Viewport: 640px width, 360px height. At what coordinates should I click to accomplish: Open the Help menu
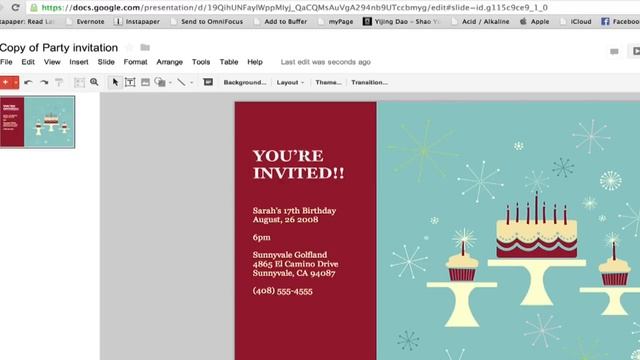(x=255, y=62)
